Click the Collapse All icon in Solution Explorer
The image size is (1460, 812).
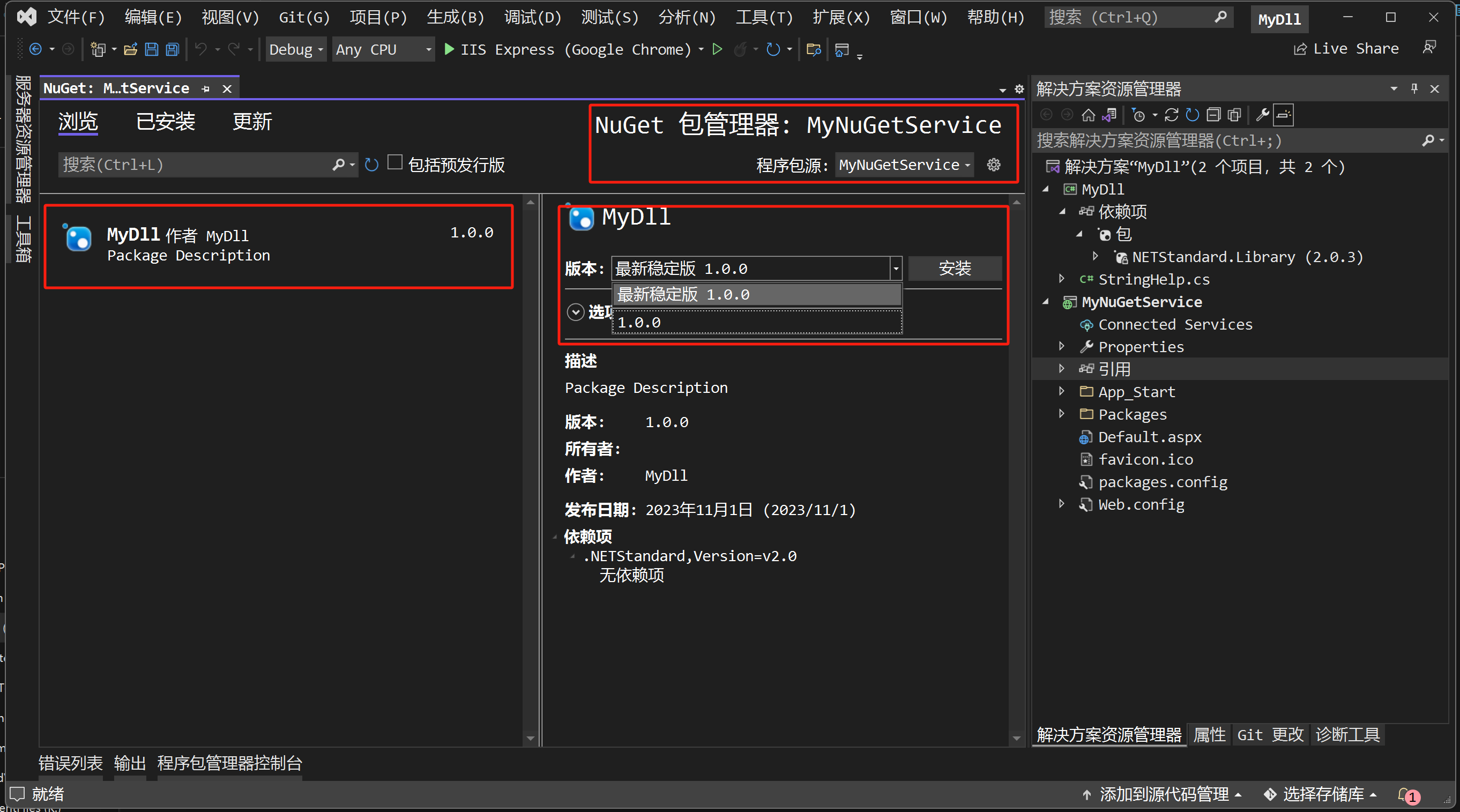1213,115
